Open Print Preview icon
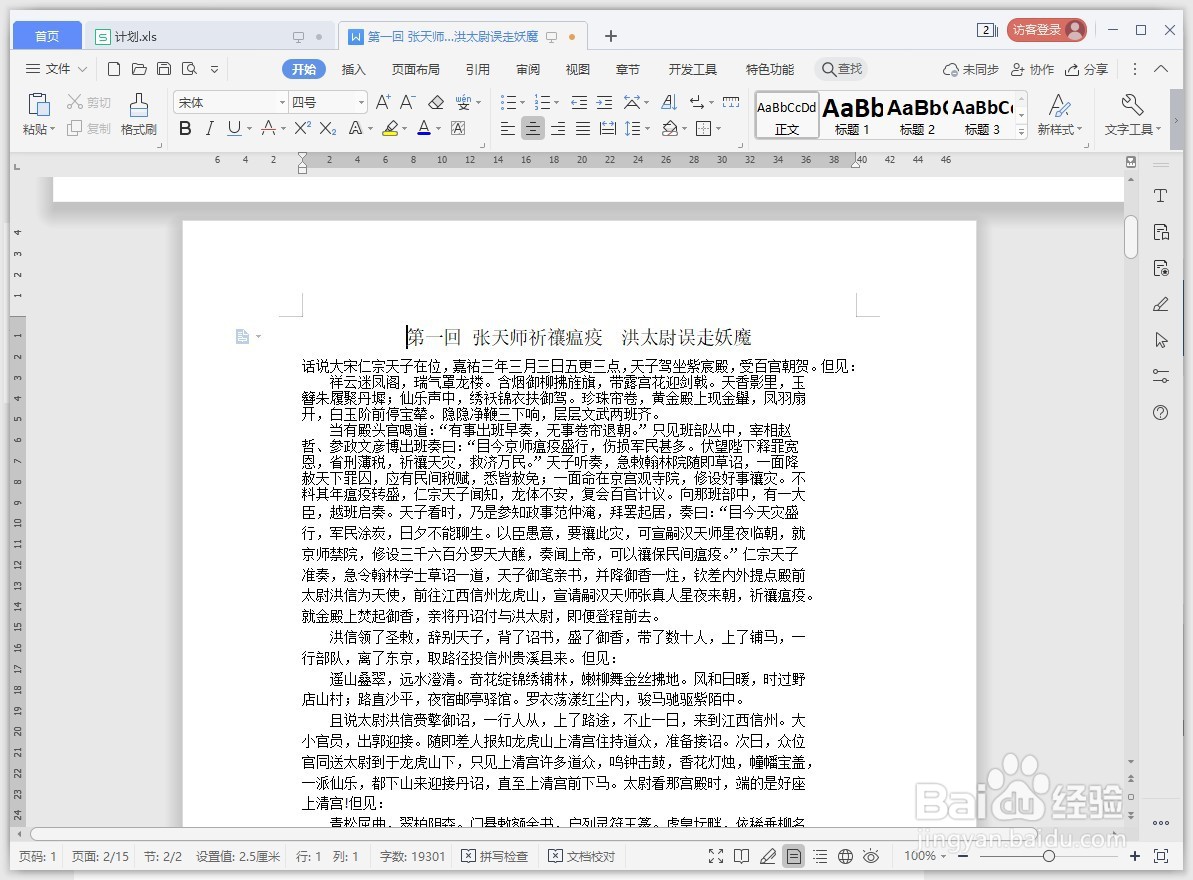 coord(189,69)
